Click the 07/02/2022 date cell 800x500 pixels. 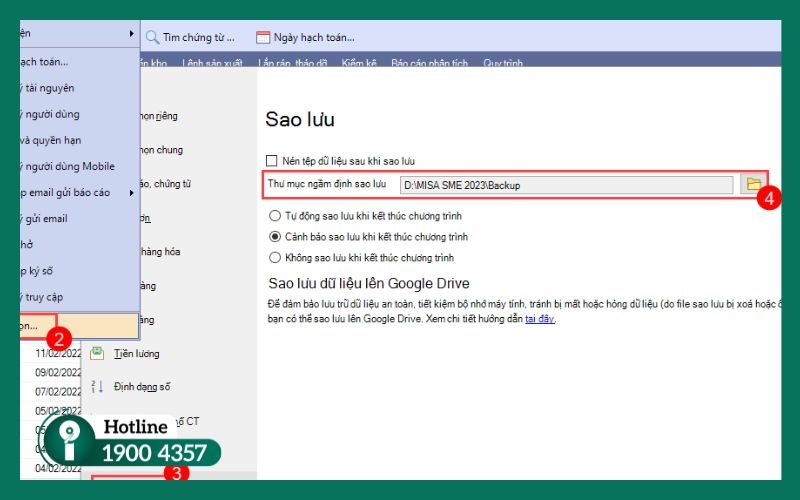(x=58, y=391)
